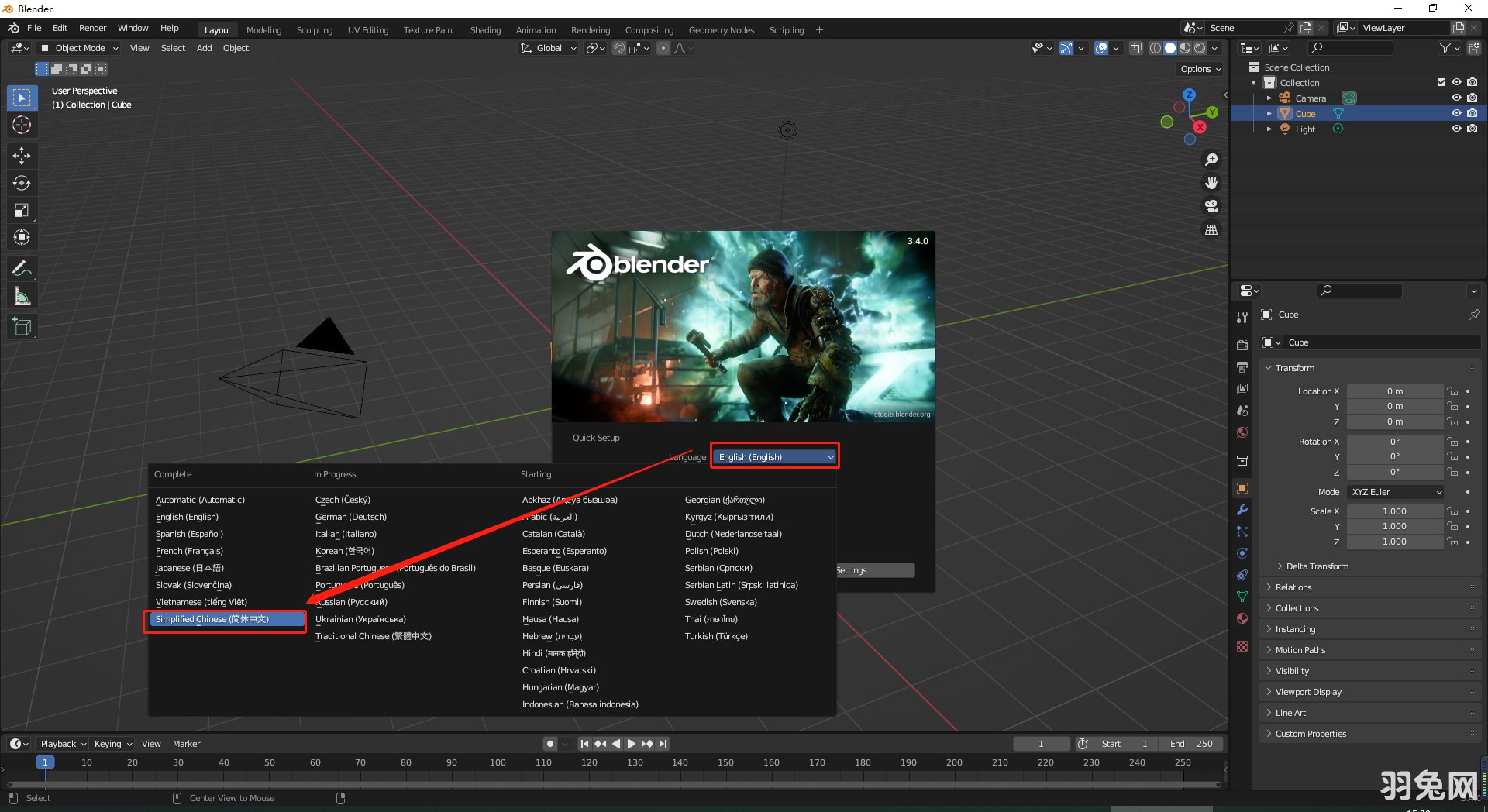
Task: Choose Japanese from the language list
Action: (190, 568)
